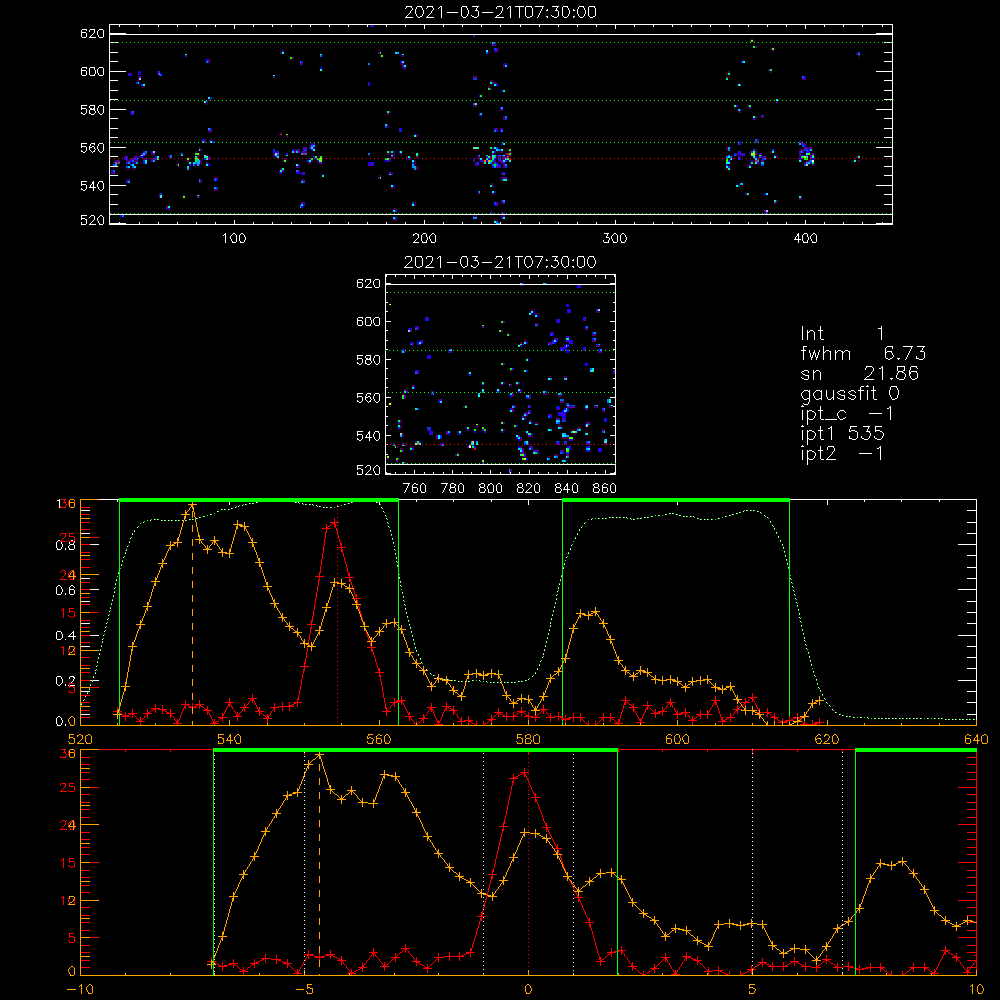1000x1000 pixels.
Task: Click x-axis label 580 on third plot
Action: [528, 740]
